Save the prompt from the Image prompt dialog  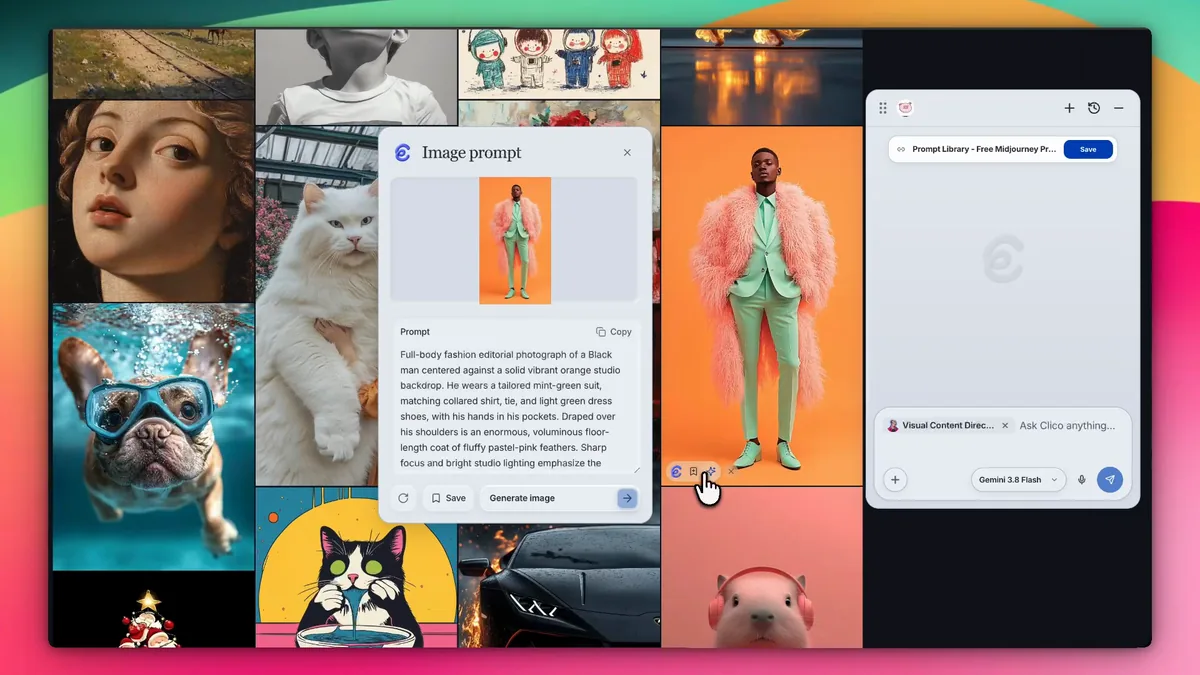[x=448, y=498]
